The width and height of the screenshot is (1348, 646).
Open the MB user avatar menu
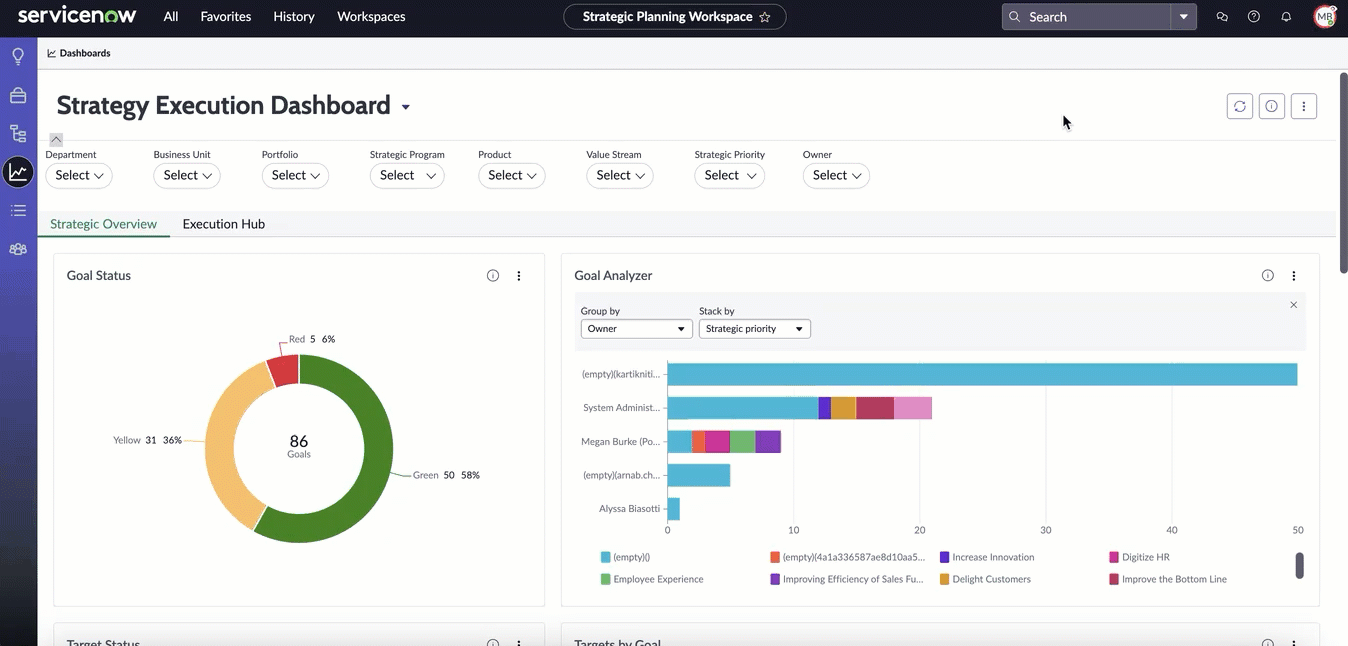point(1325,17)
